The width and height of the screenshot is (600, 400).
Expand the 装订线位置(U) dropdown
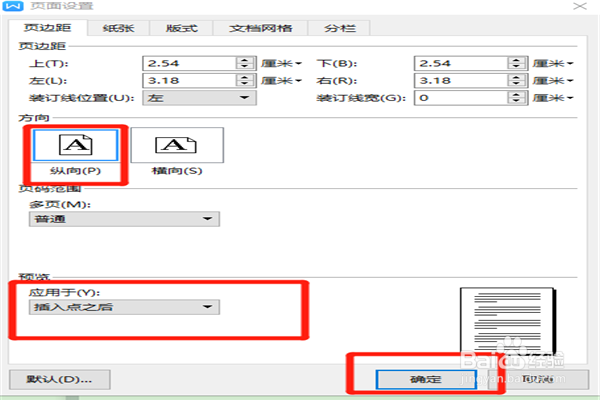click(199, 98)
